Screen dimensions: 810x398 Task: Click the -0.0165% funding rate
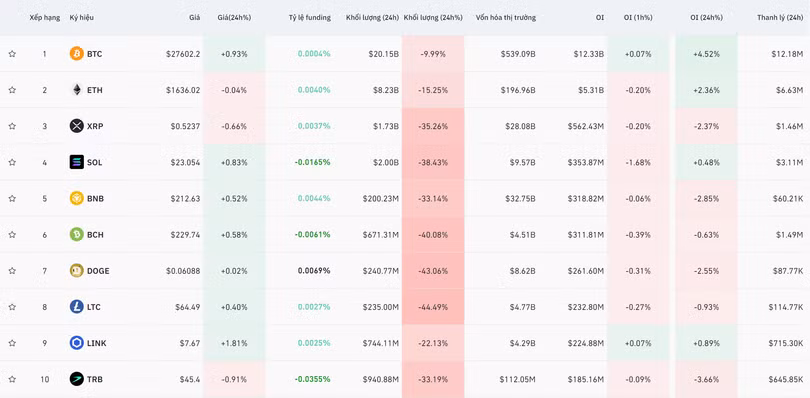tap(313, 162)
